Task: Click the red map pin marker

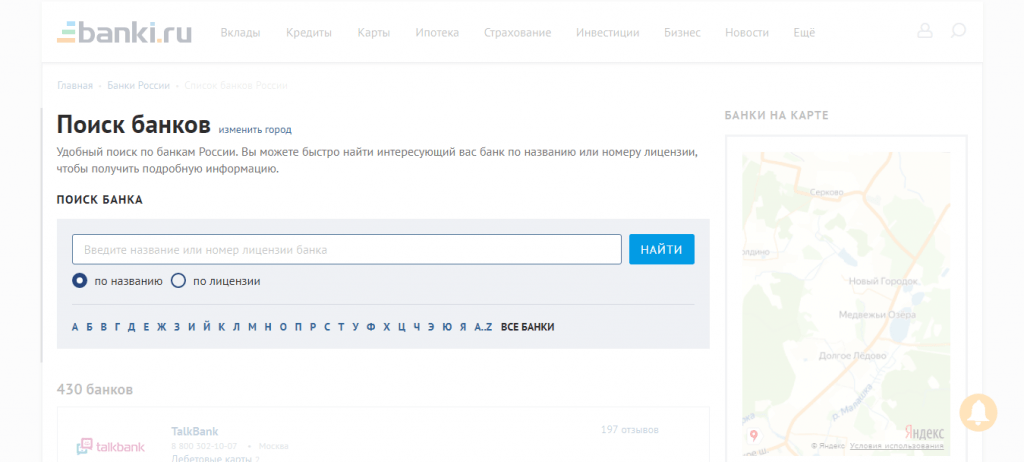Action: pyautogui.click(x=753, y=436)
